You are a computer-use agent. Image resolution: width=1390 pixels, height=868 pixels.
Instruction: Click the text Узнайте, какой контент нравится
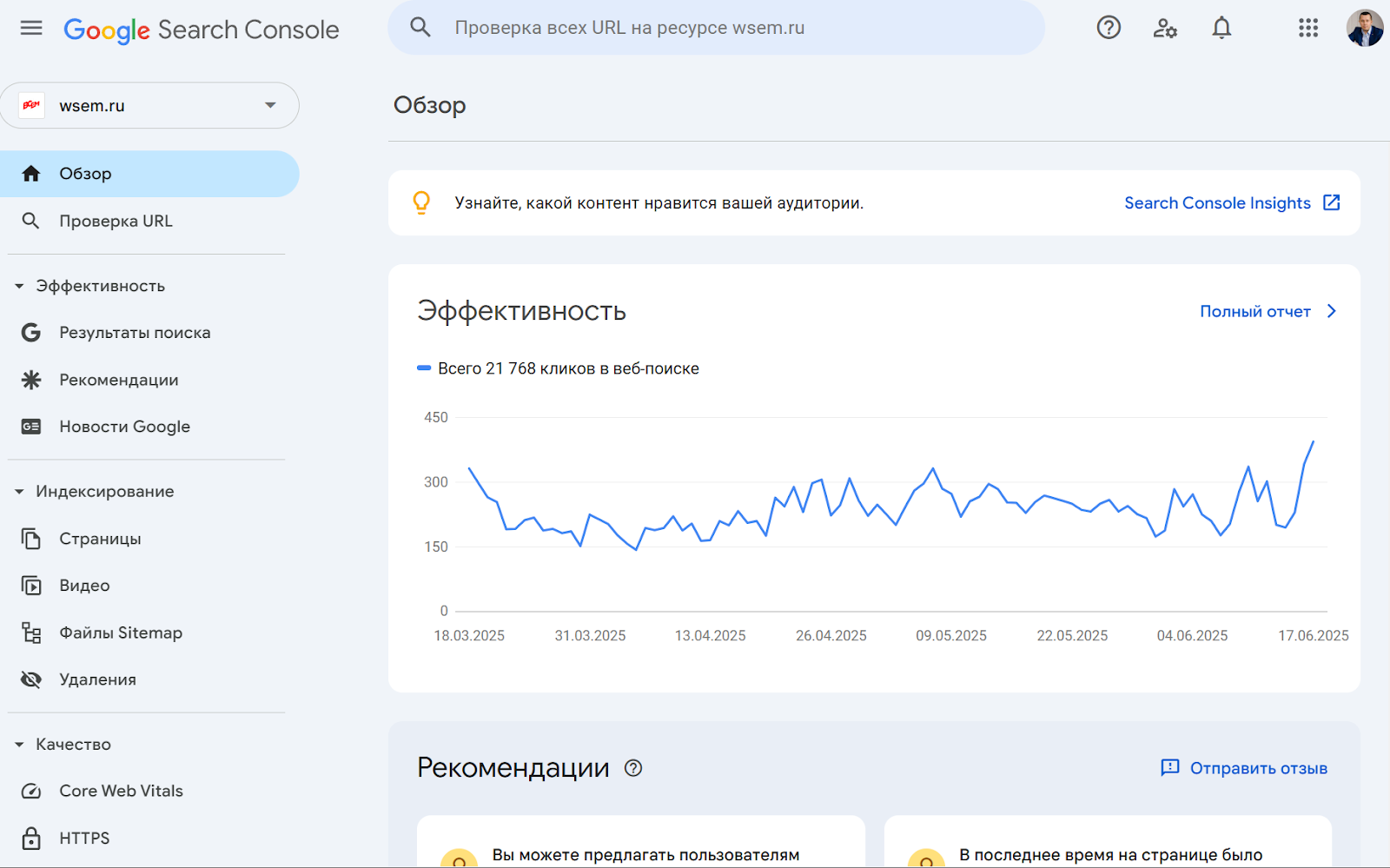pyautogui.click(x=659, y=203)
